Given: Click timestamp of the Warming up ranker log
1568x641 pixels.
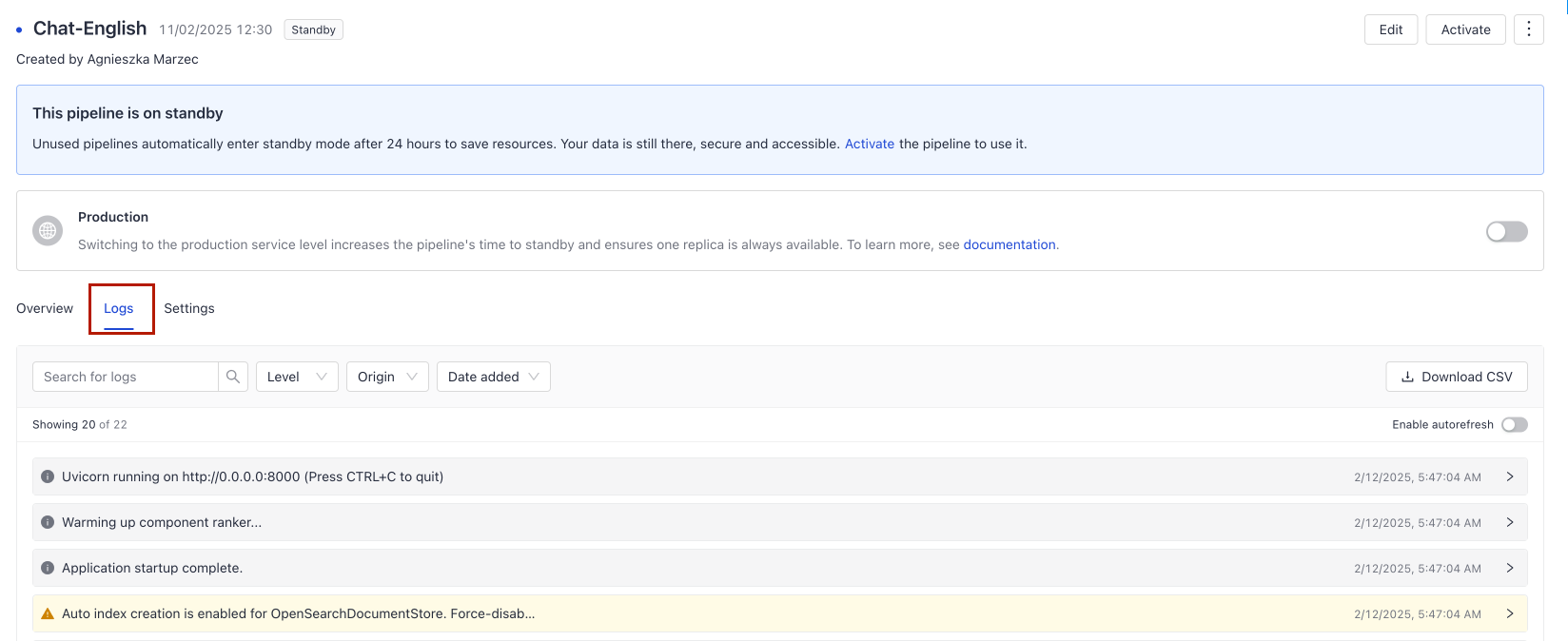Looking at the screenshot, I should (1418, 523).
